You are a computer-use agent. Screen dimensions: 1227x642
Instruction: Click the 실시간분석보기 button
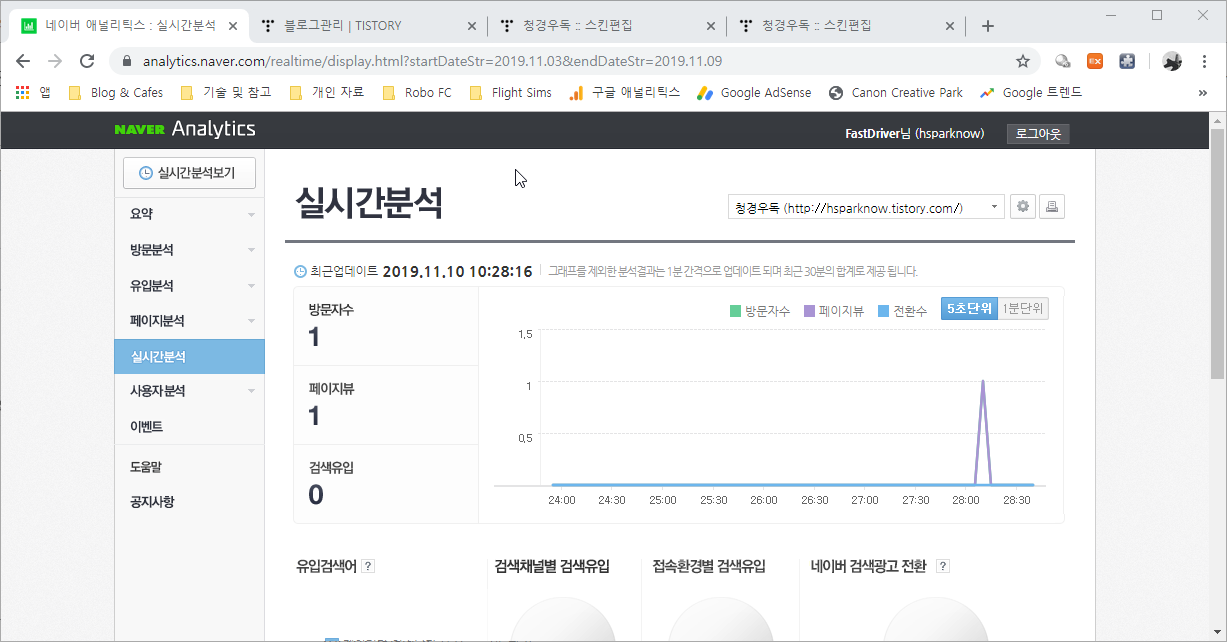(x=189, y=173)
